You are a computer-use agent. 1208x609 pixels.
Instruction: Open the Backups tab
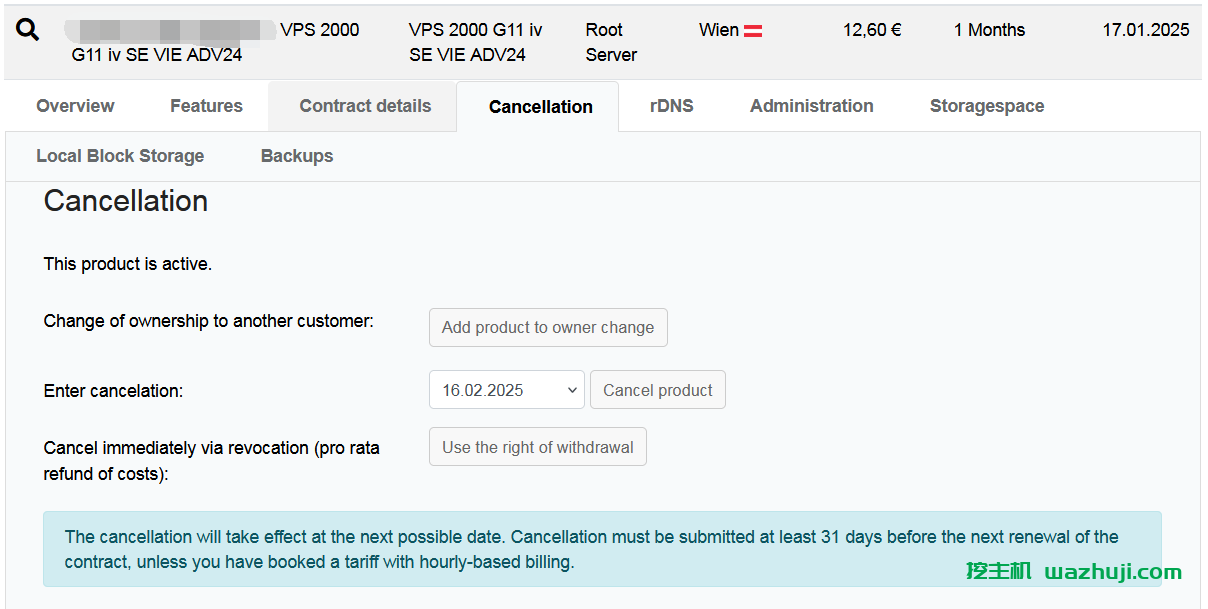click(297, 156)
